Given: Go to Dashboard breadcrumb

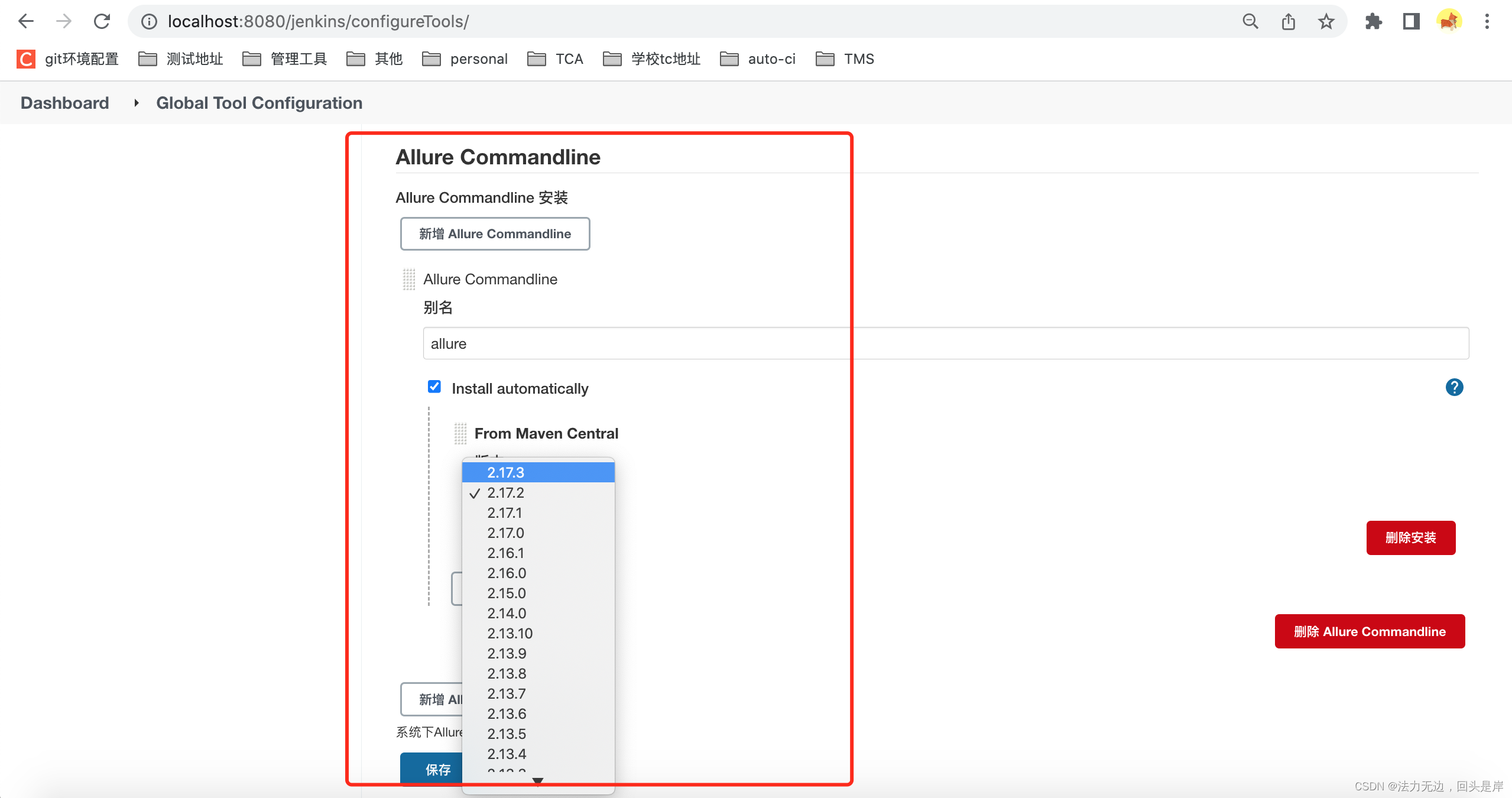Looking at the screenshot, I should click(65, 103).
